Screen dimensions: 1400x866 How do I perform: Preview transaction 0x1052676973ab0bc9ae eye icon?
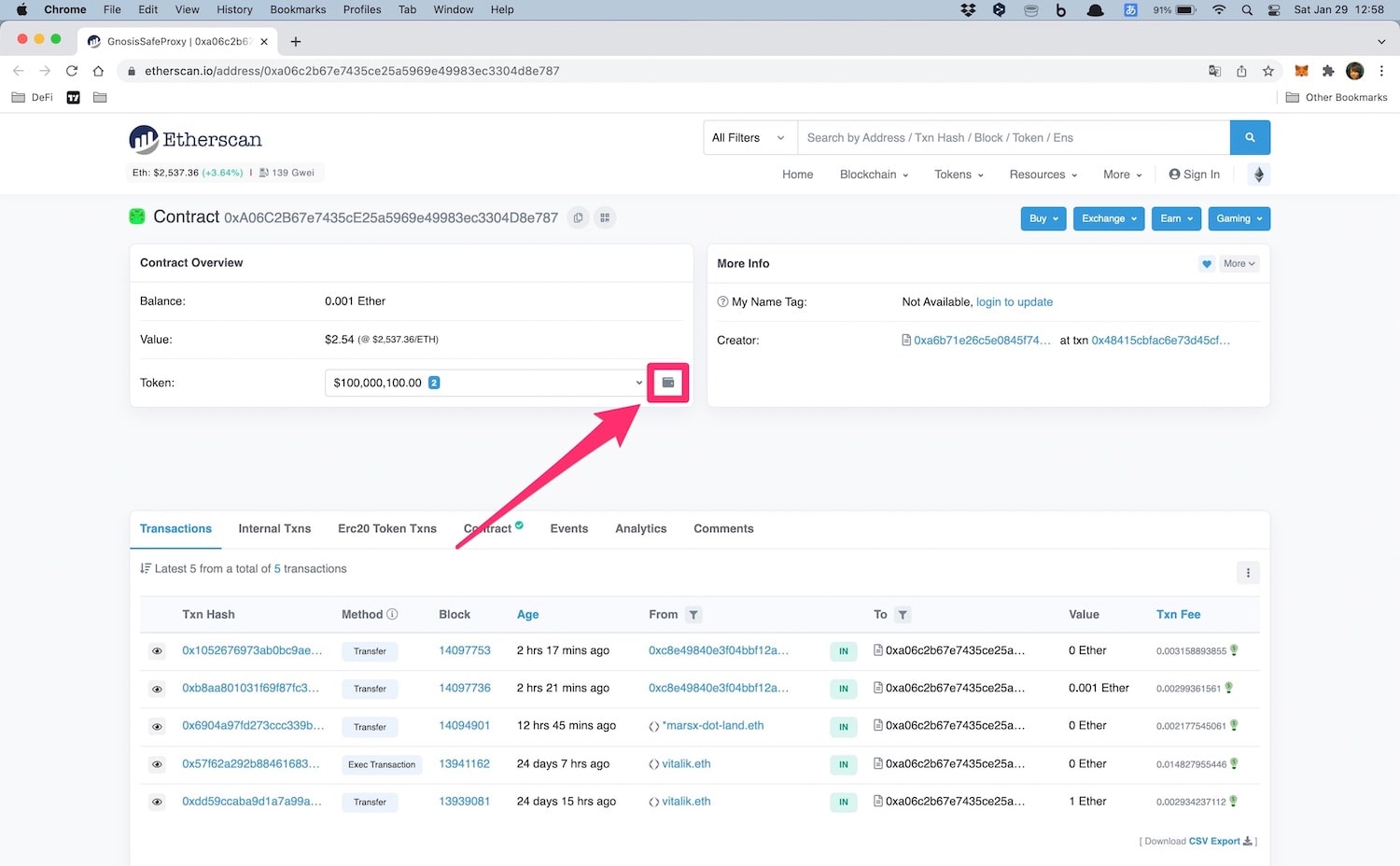(x=157, y=651)
